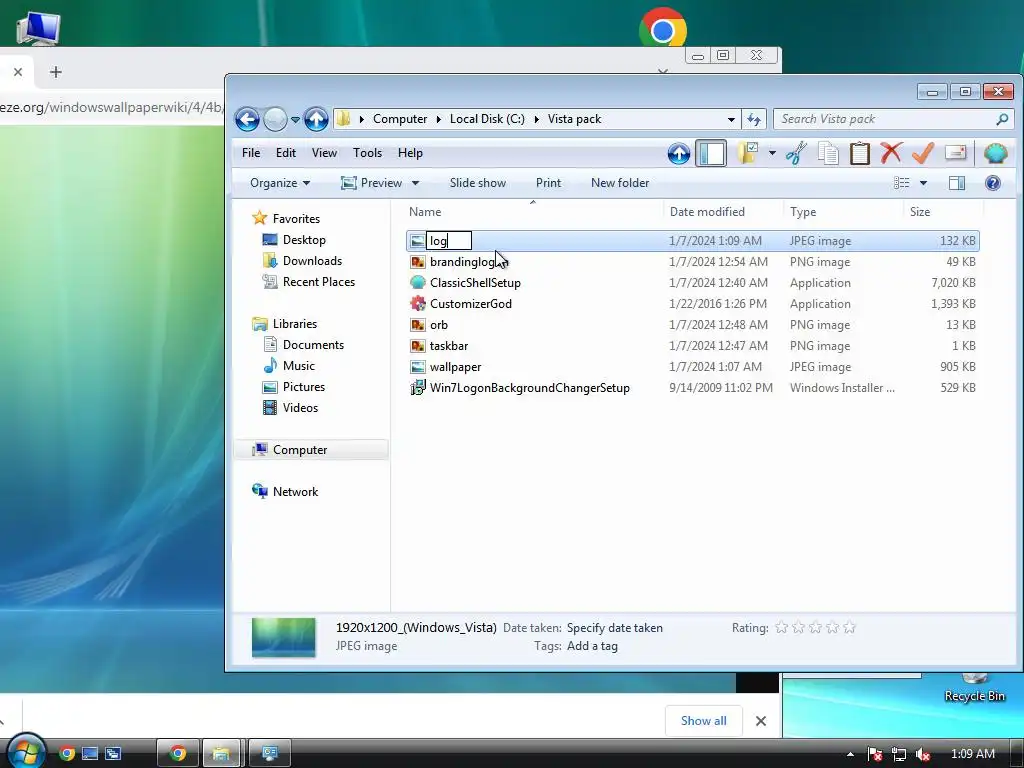This screenshot has height=768, width=1024.
Task: Click the volume muted tray icon
Action: 923,754
